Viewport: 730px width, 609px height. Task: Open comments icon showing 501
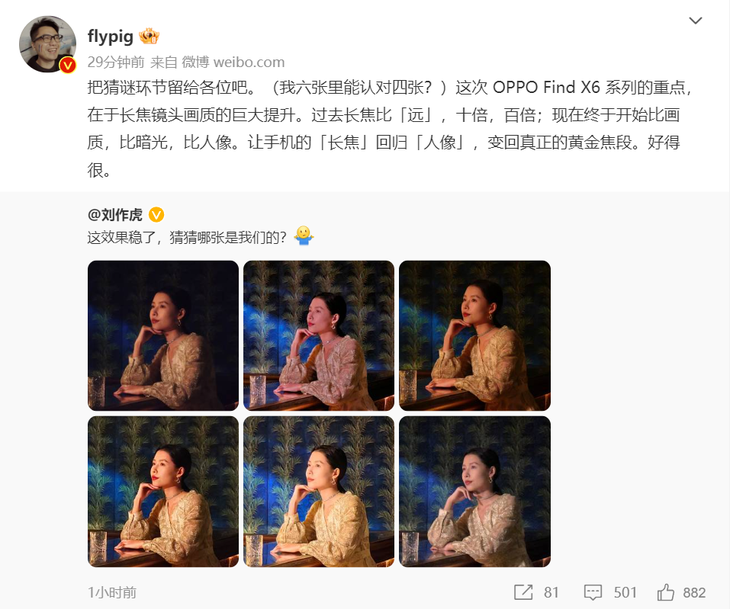coord(593,592)
